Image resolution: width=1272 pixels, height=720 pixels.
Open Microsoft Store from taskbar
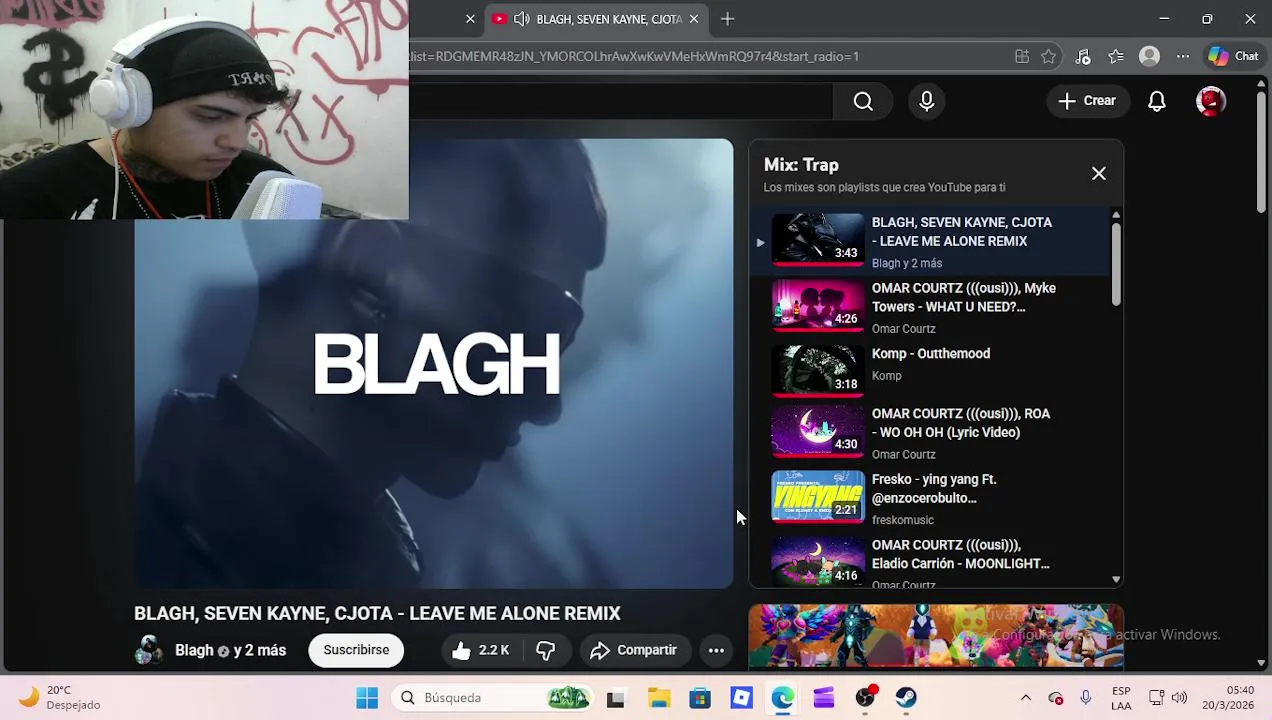tap(700, 698)
